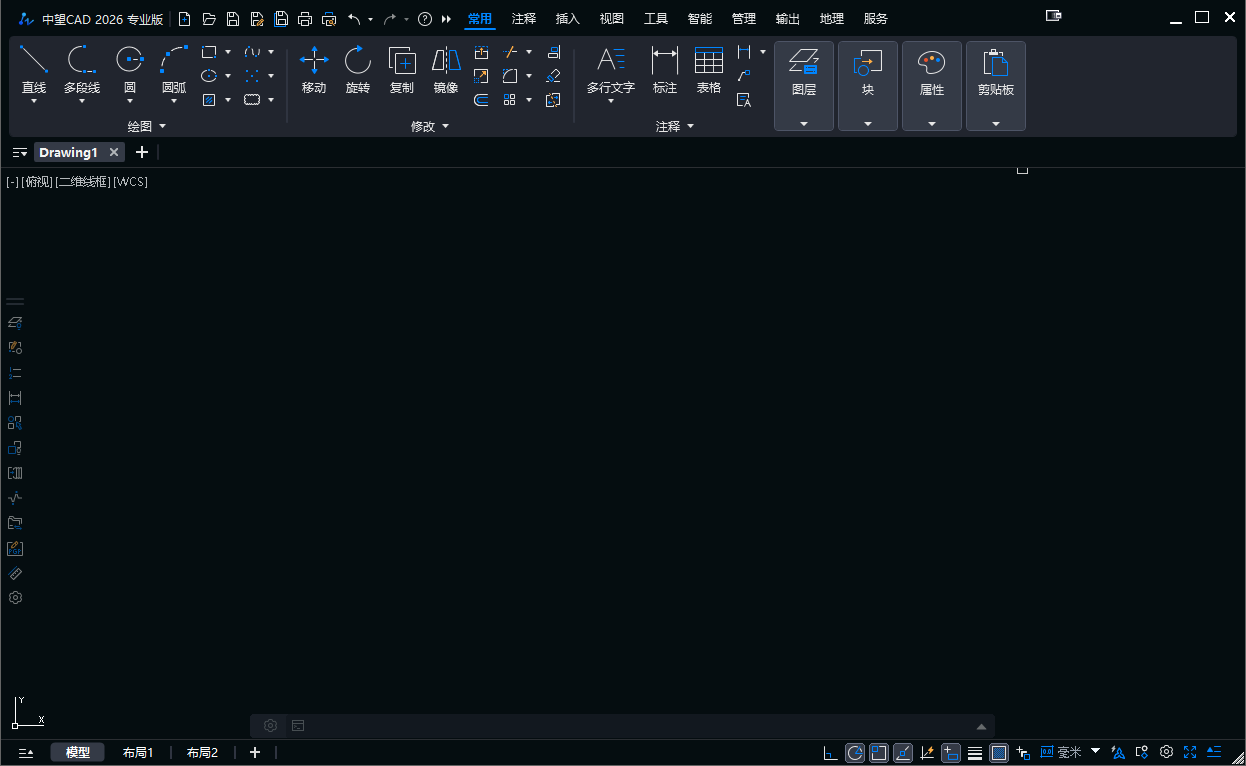1246x766 pixels.
Task: Activate the 移动 move tool
Action: (x=314, y=72)
